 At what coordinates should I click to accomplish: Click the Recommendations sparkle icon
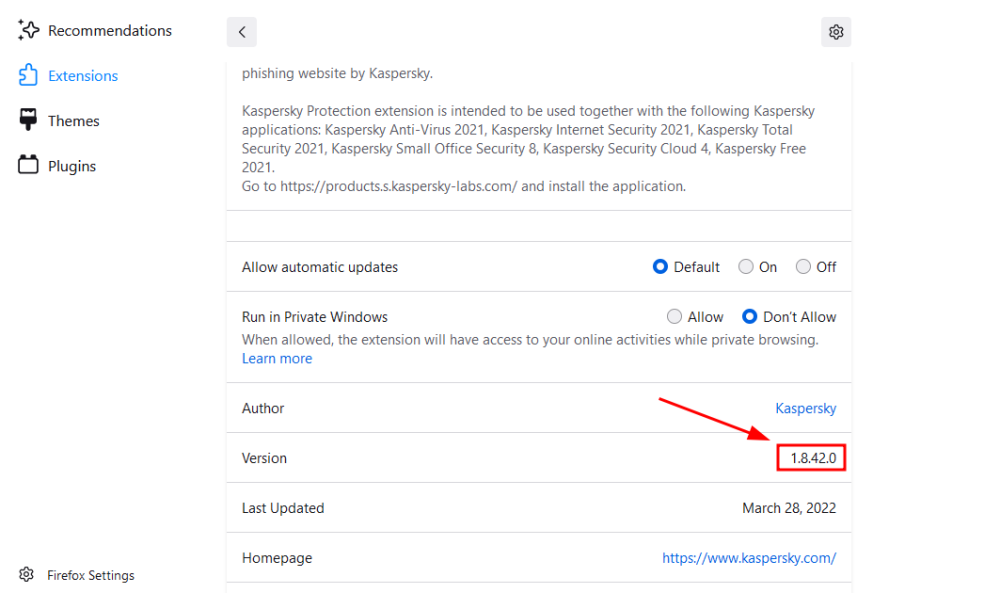28,31
